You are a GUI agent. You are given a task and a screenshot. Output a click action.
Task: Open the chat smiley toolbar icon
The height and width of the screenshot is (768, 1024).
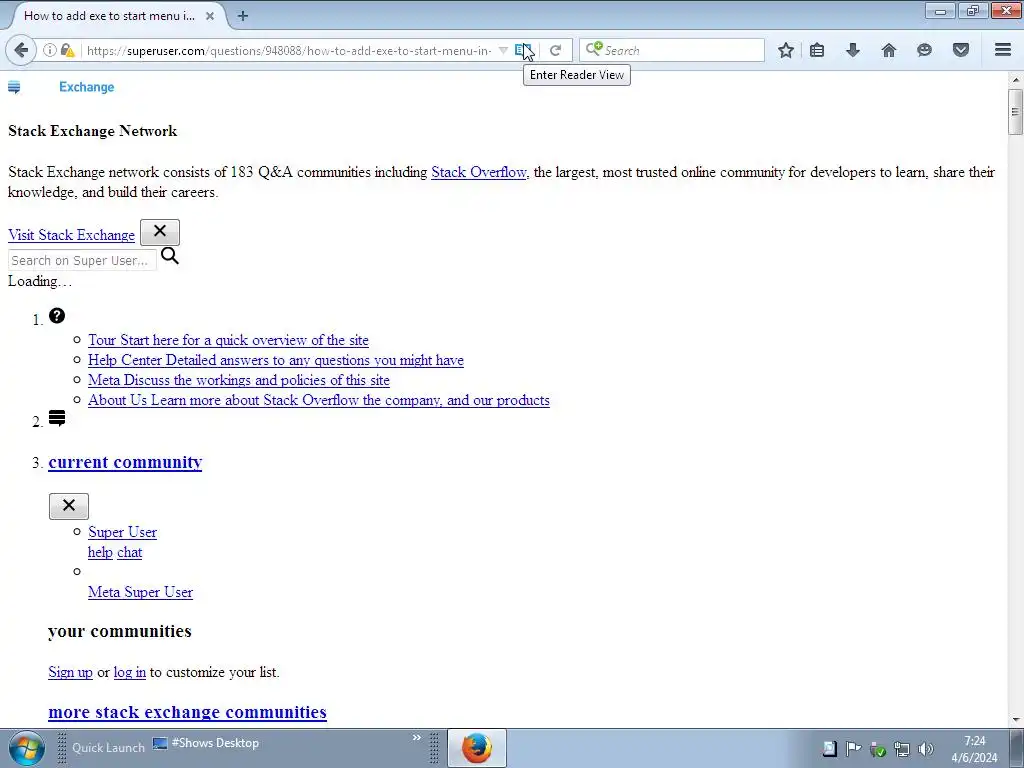[x=924, y=50]
